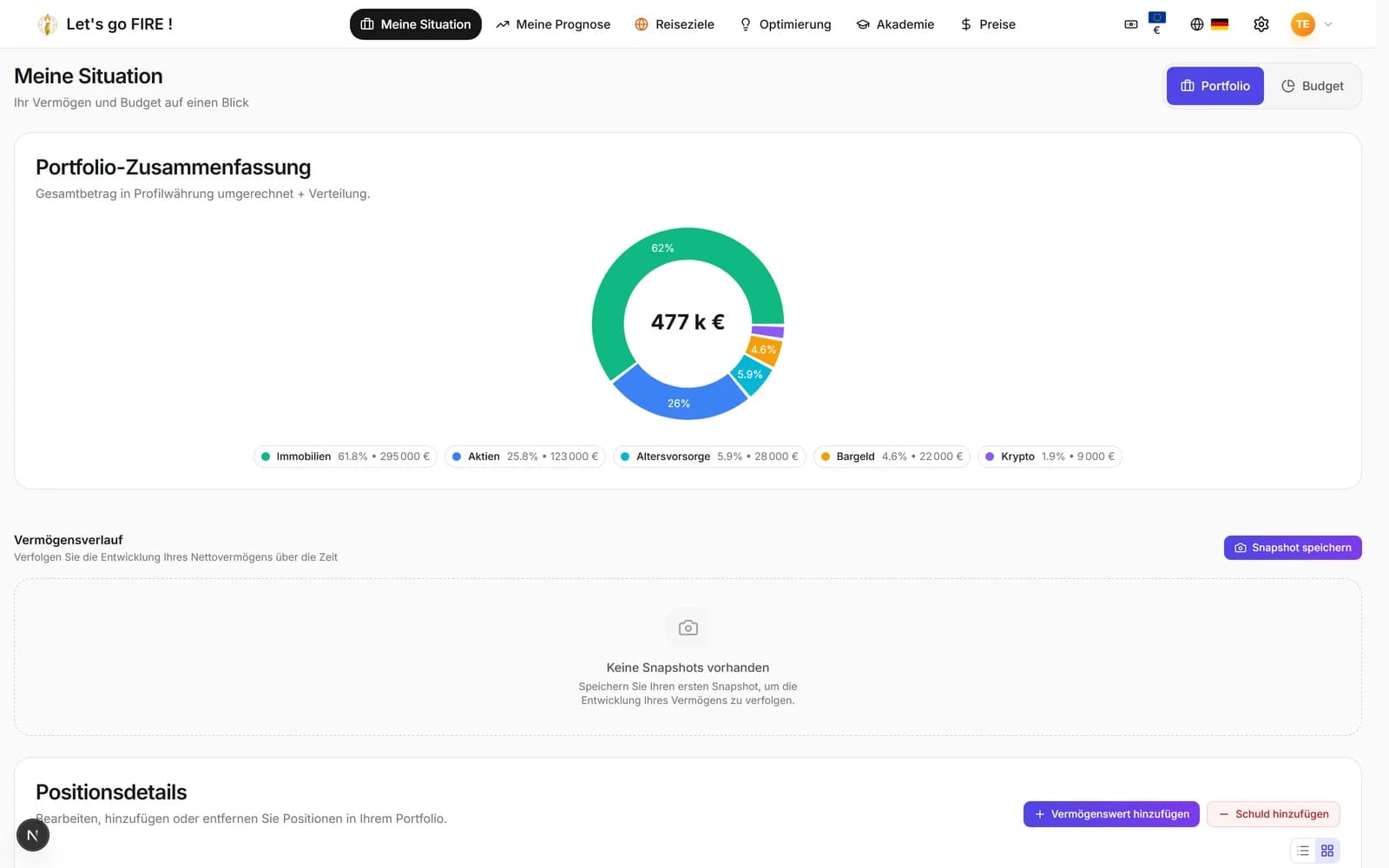Click the Positionsdetails heading

(111, 792)
